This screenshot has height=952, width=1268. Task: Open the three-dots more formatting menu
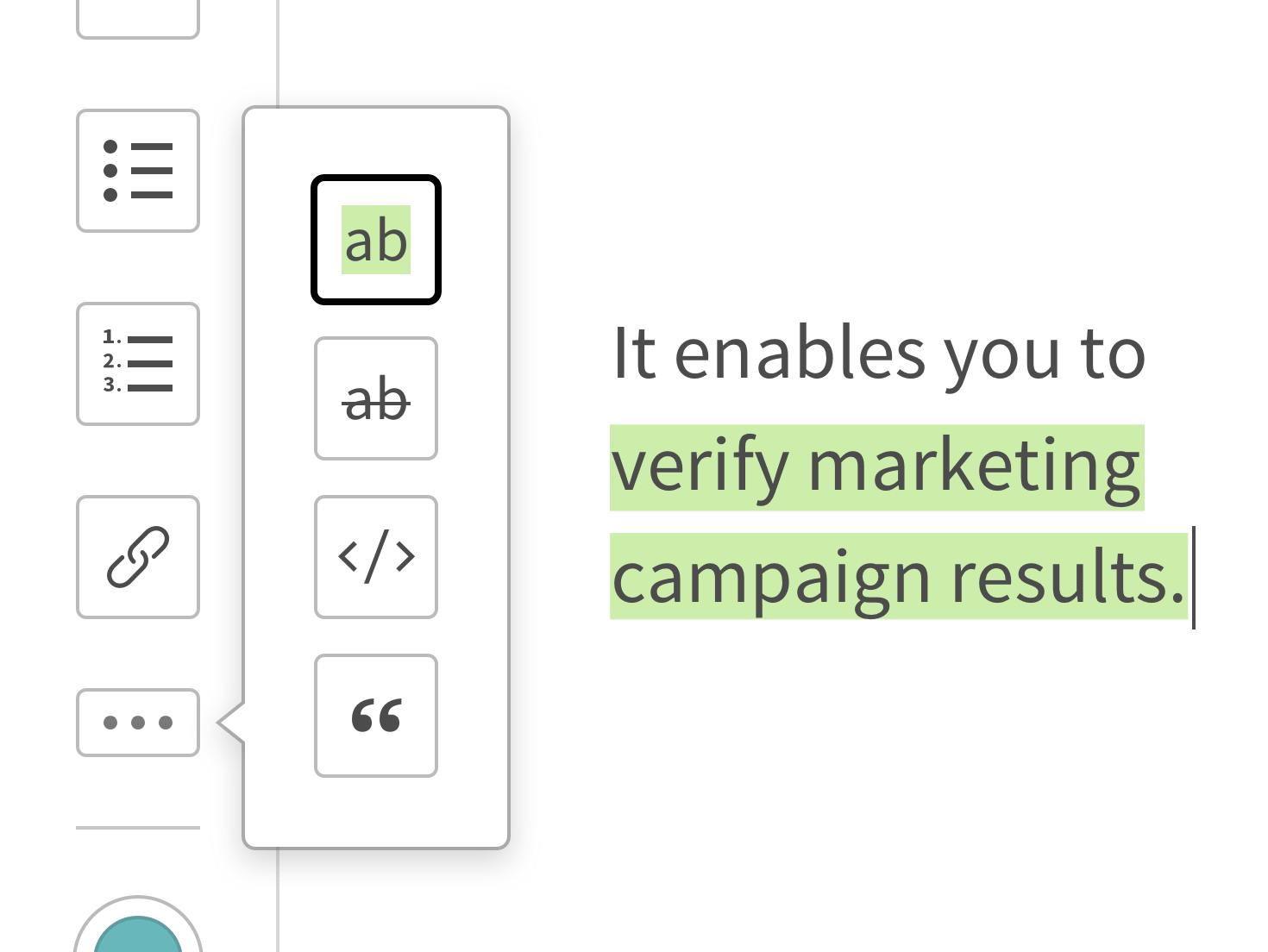tap(138, 723)
